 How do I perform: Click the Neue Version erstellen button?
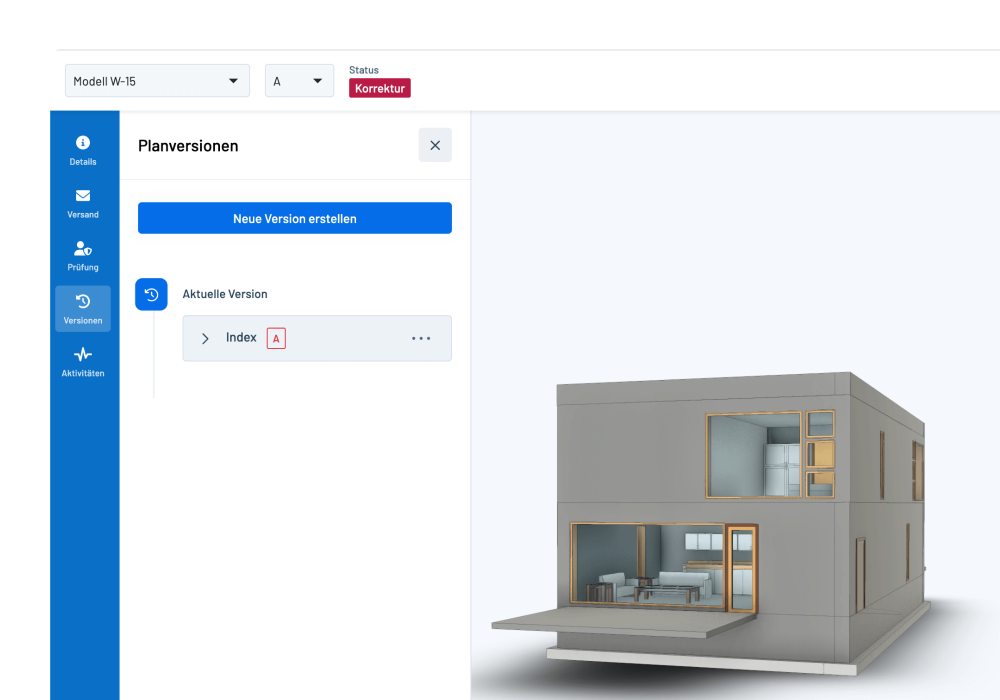click(295, 218)
